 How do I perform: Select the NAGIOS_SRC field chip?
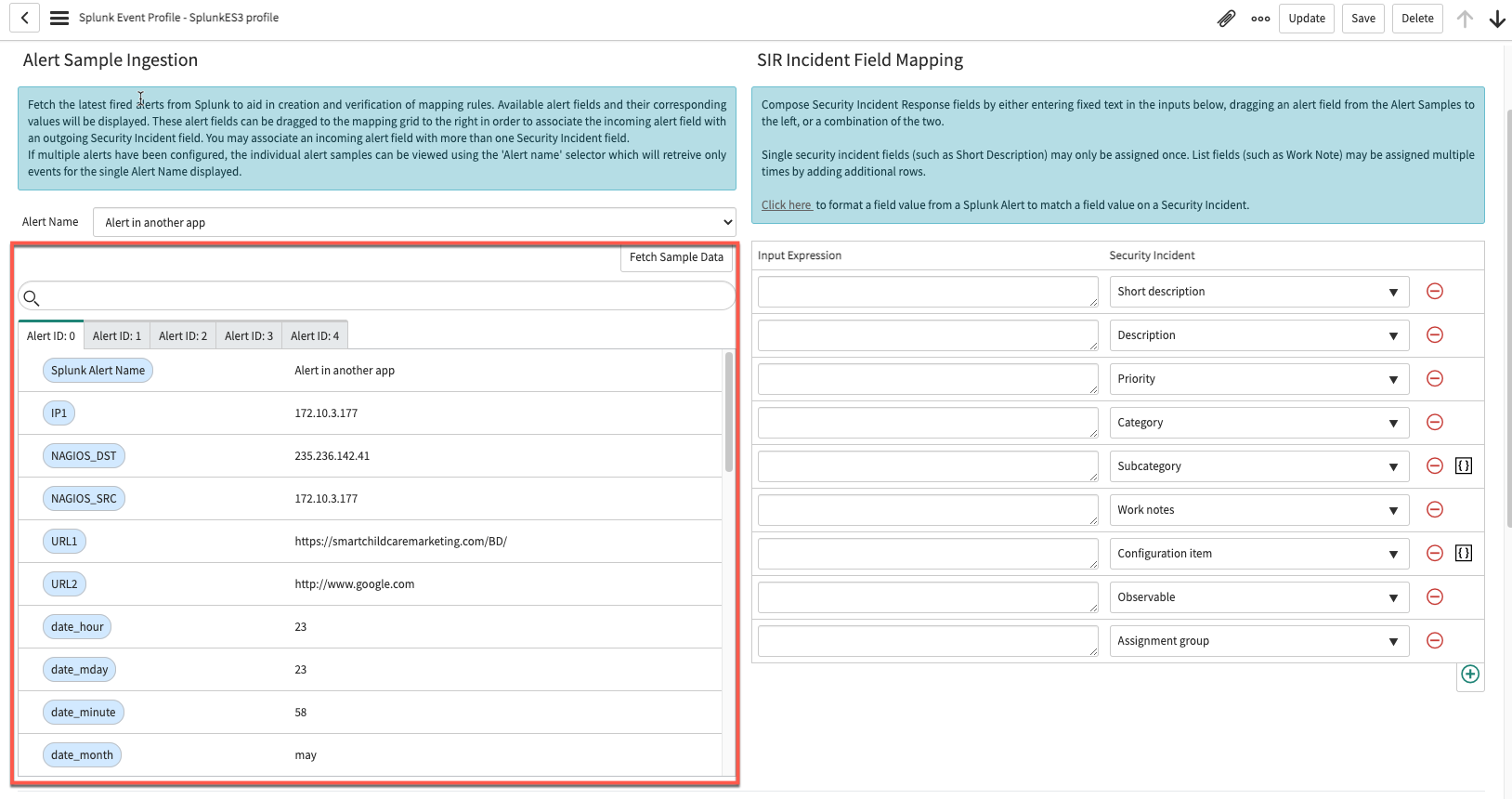coord(84,499)
